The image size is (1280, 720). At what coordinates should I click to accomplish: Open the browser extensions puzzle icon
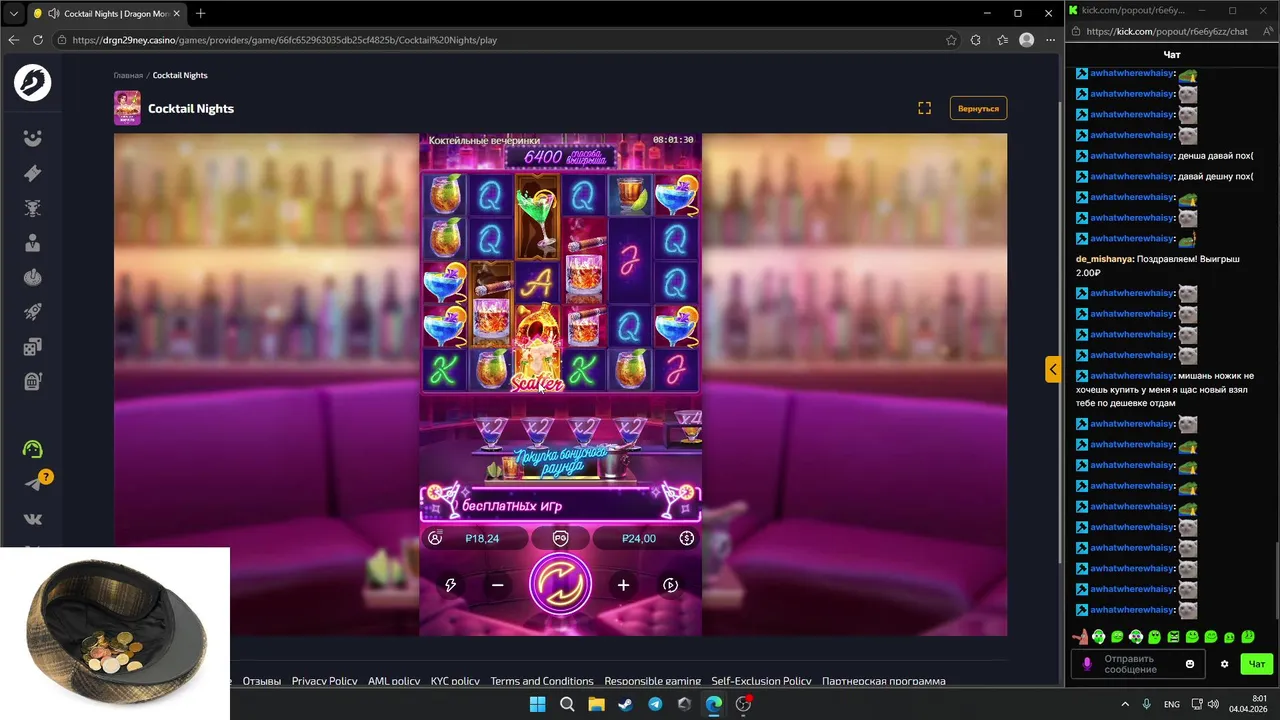[976, 40]
